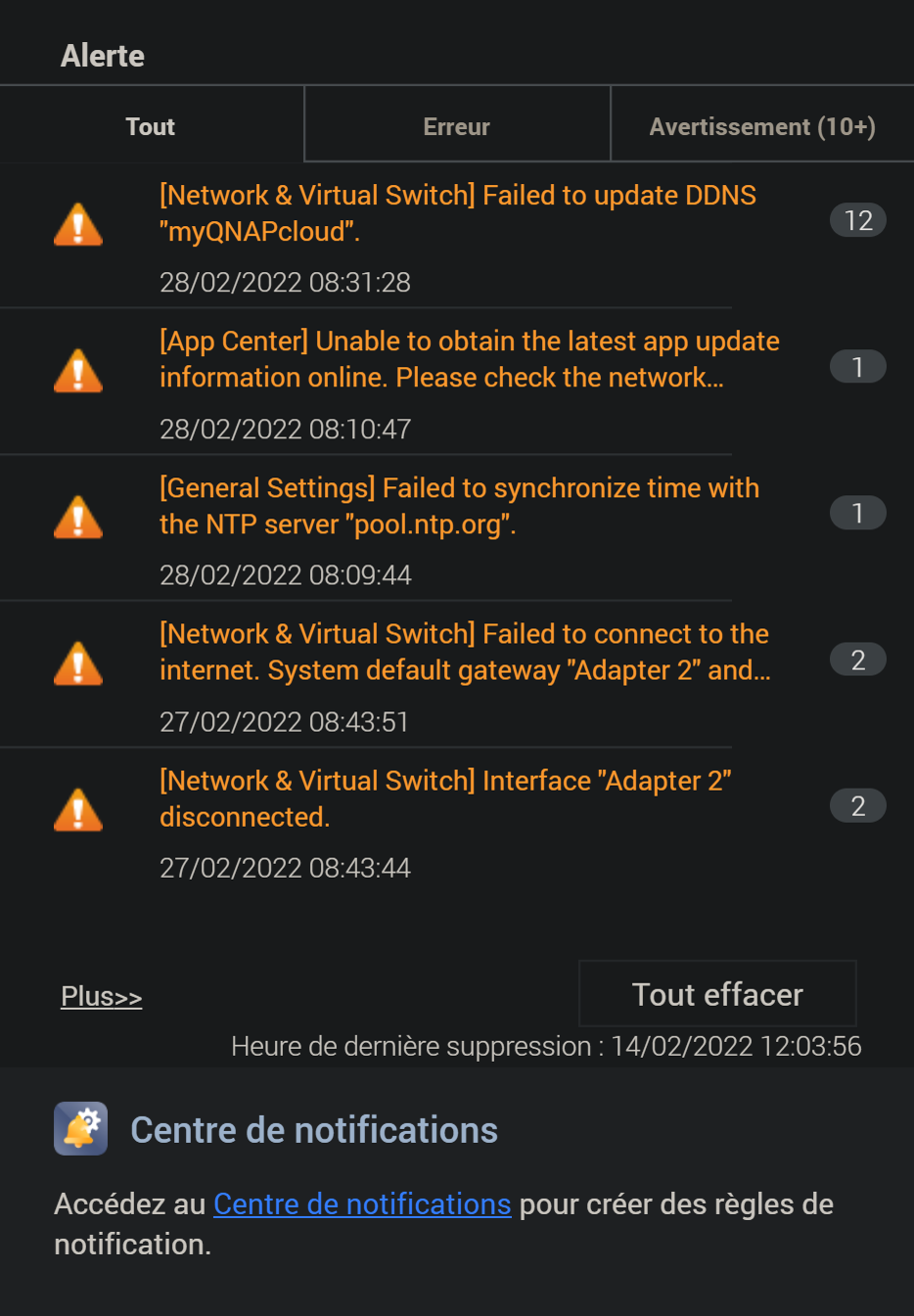Click the NTP server alert warning icon

[78, 518]
